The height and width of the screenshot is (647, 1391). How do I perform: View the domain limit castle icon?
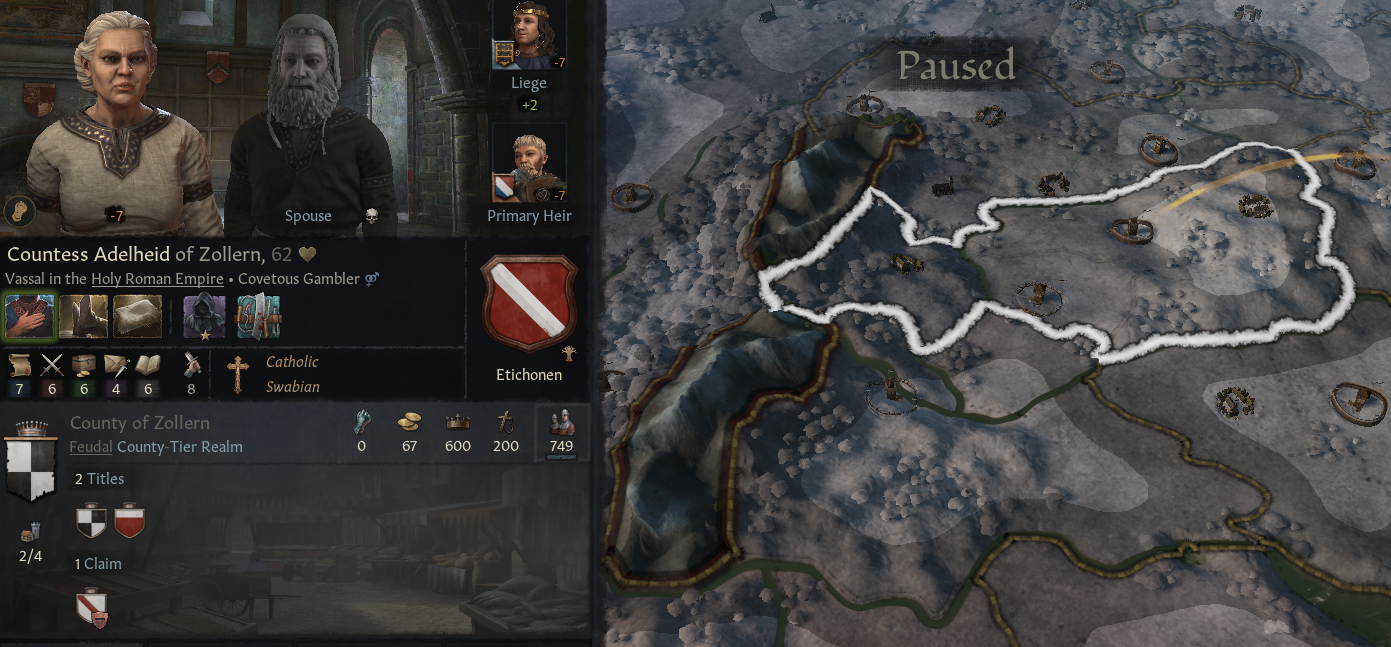point(30,532)
